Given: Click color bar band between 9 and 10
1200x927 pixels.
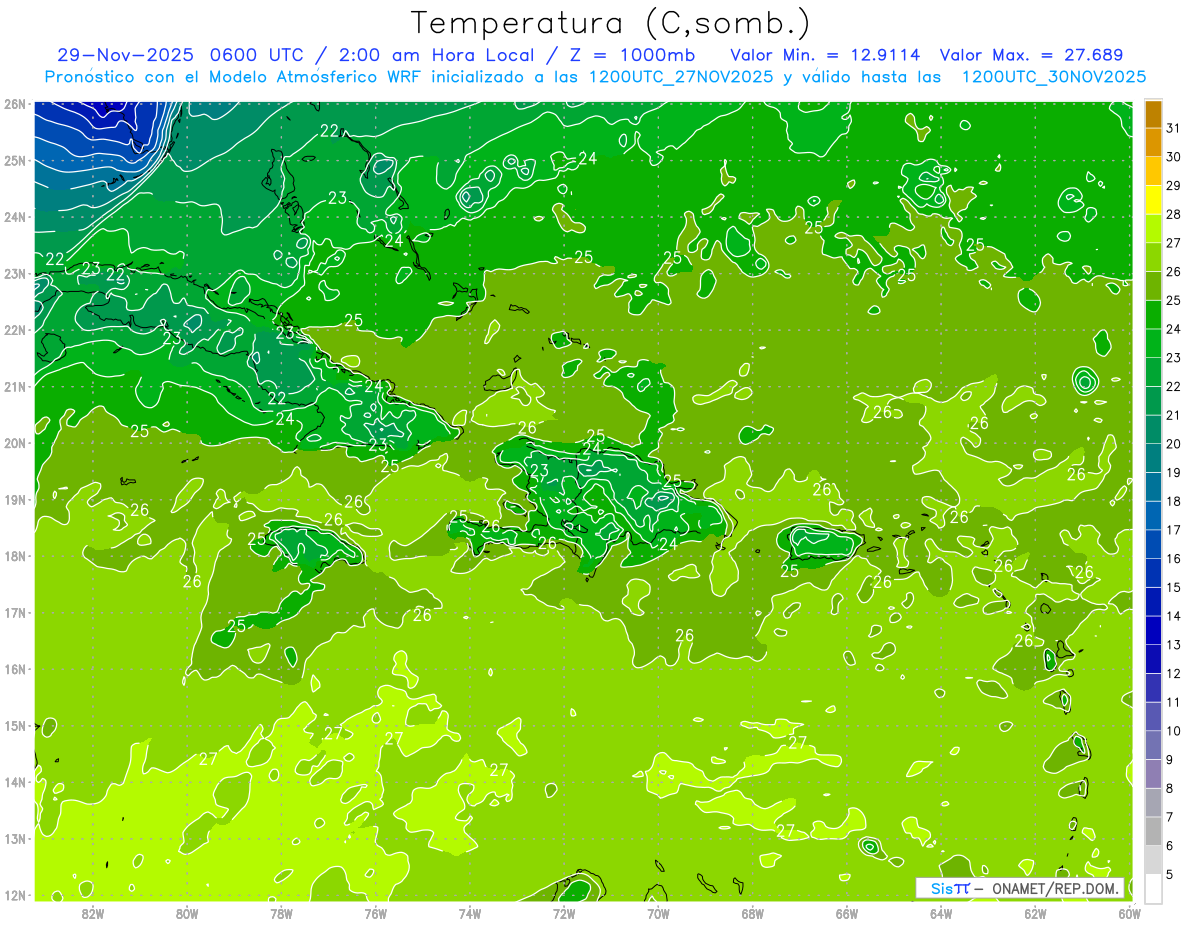Looking at the screenshot, I should (x=1153, y=745).
